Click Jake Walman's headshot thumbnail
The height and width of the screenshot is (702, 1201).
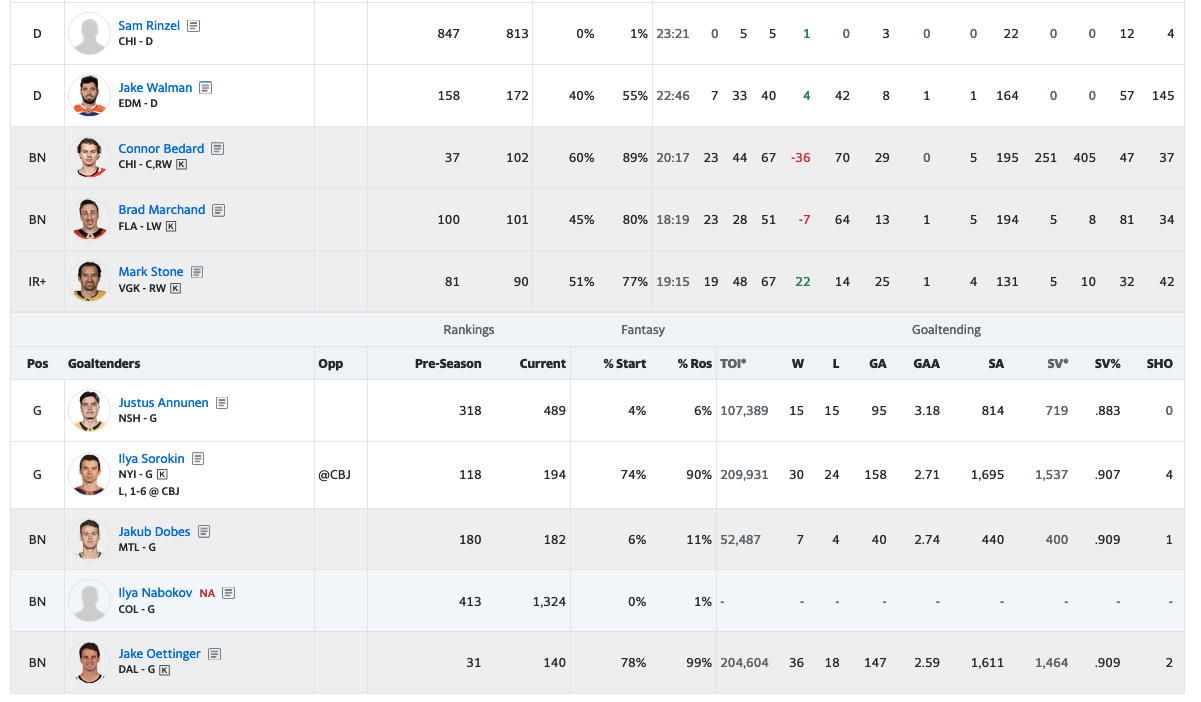click(x=89, y=96)
